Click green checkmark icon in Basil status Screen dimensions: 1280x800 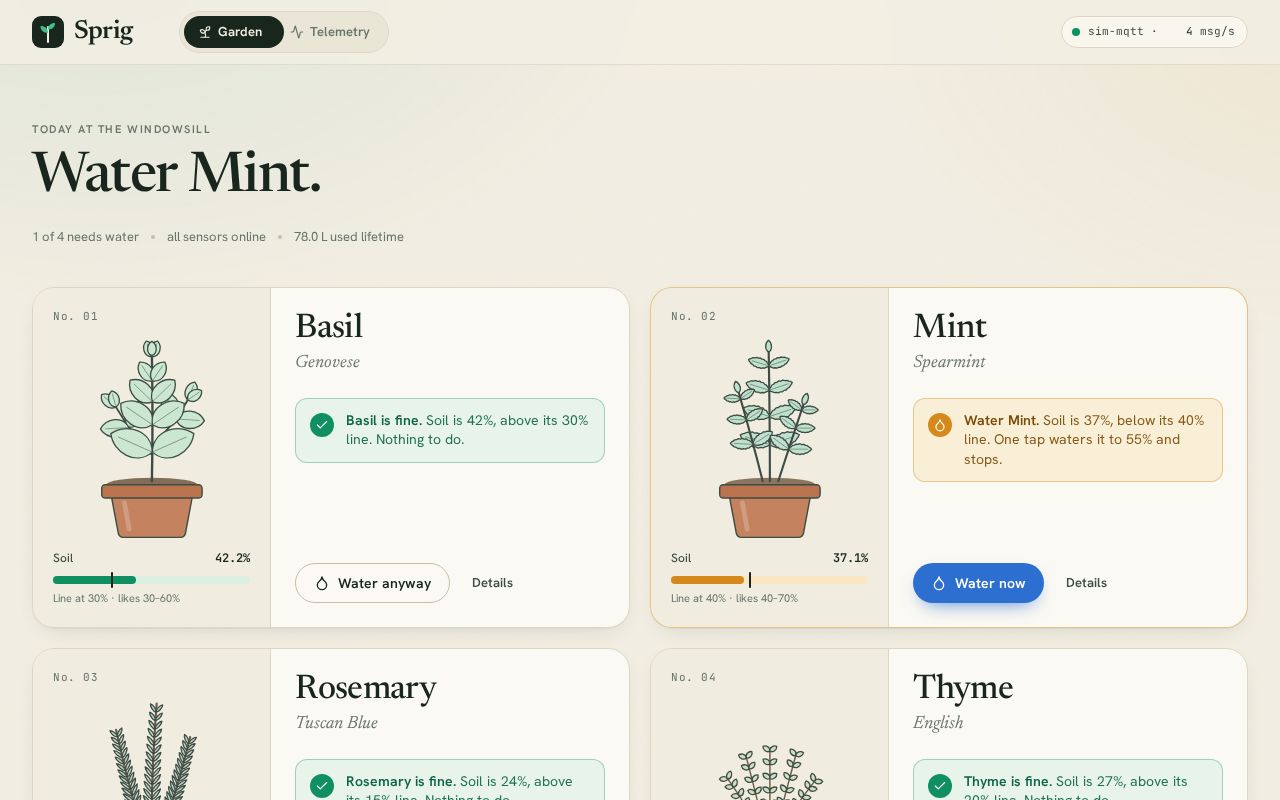pyautogui.click(x=322, y=425)
